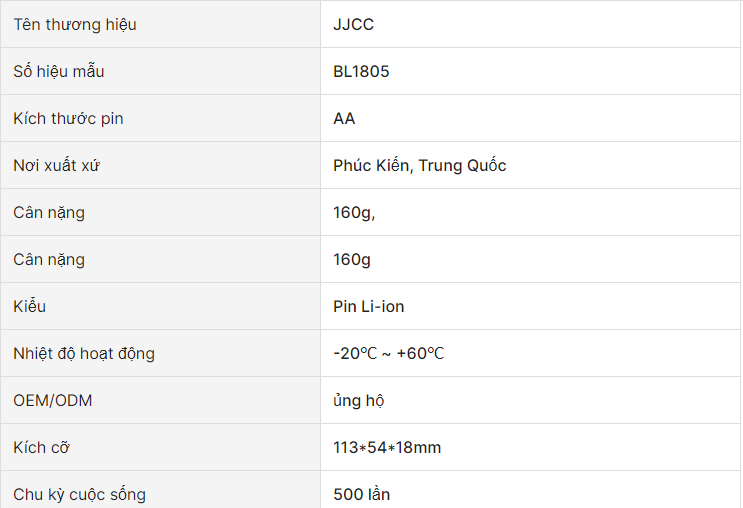
Task: Click the 'Số hiệu mẫu' label
Action: pyautogui.click(x=59, y=71)
